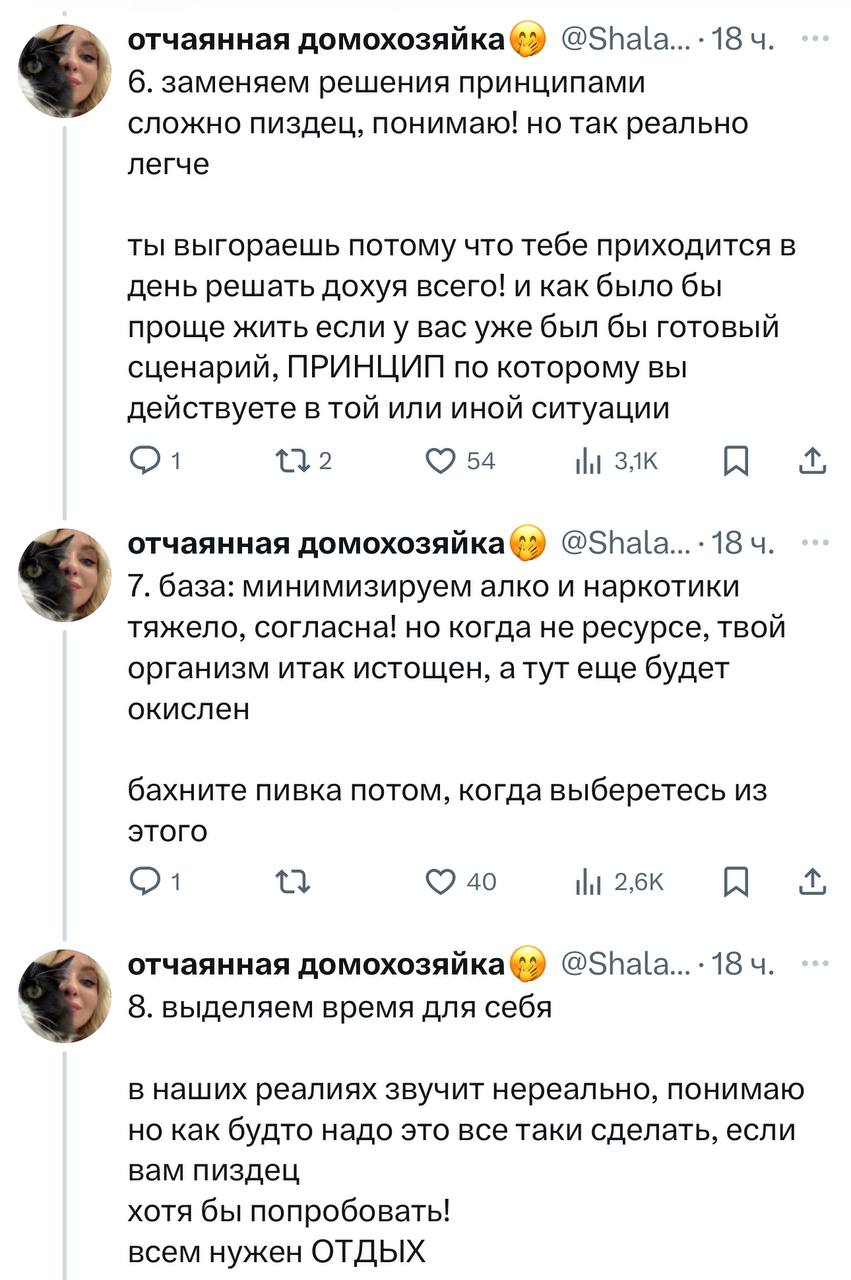This screenshot has width=851, height=1280.
Task: View analytics for tweet with 3,1K views
Action: [583, 461]
